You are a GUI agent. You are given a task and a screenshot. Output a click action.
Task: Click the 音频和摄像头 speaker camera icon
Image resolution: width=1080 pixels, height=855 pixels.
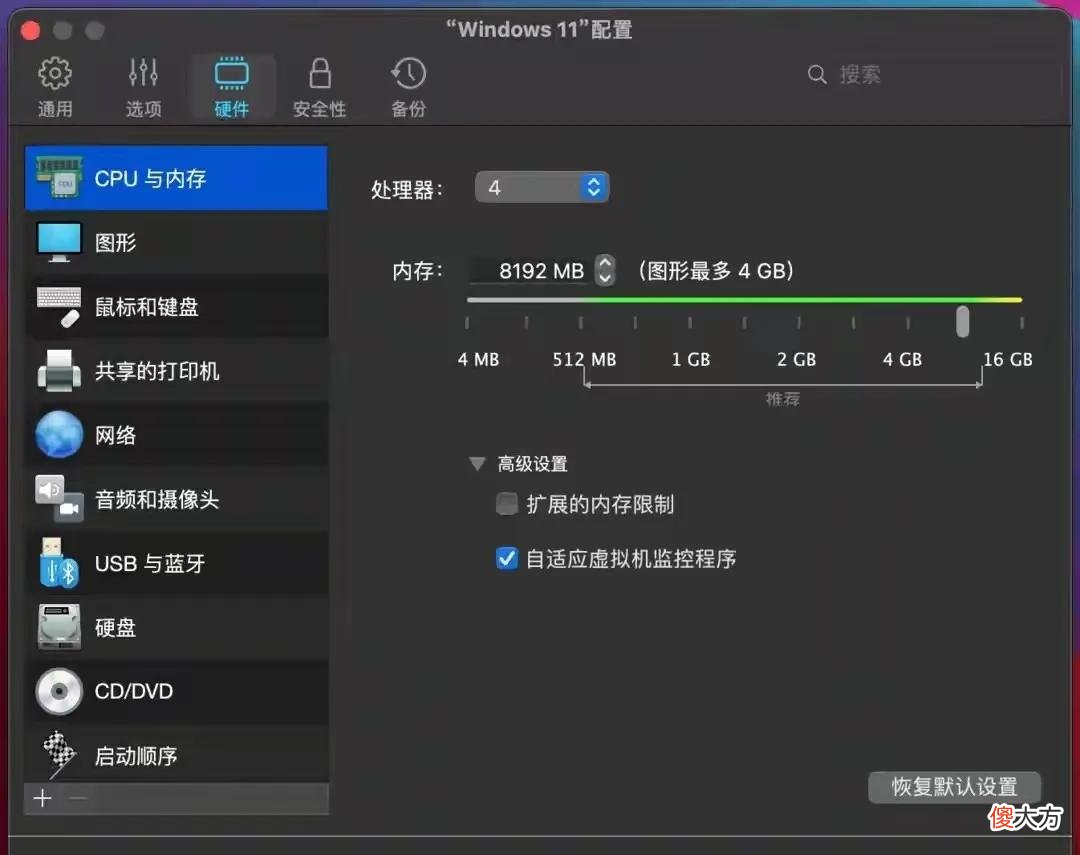[59, 499]
